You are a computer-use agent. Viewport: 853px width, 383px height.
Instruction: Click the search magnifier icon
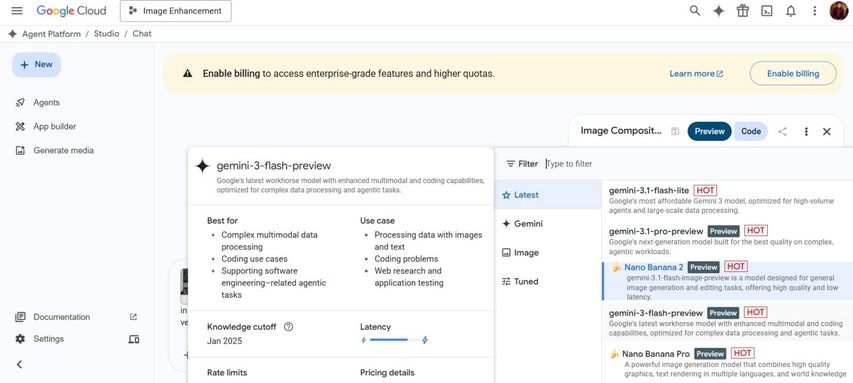click(695, 10)
